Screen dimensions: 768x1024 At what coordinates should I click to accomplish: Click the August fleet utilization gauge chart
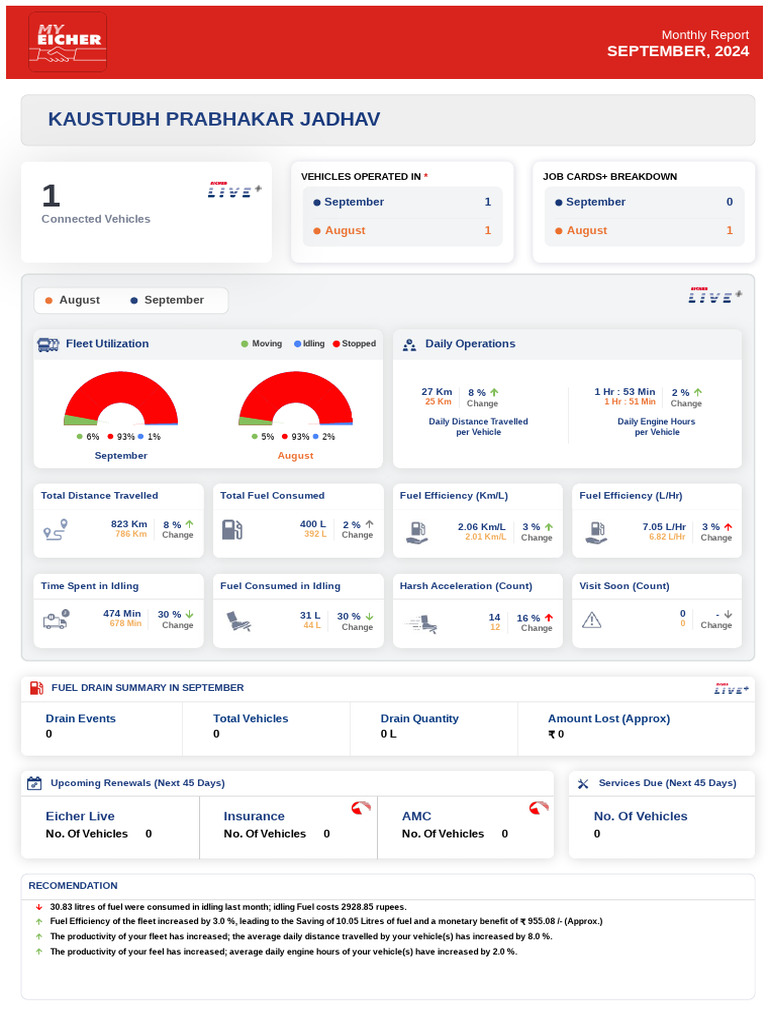click(296, 398)
